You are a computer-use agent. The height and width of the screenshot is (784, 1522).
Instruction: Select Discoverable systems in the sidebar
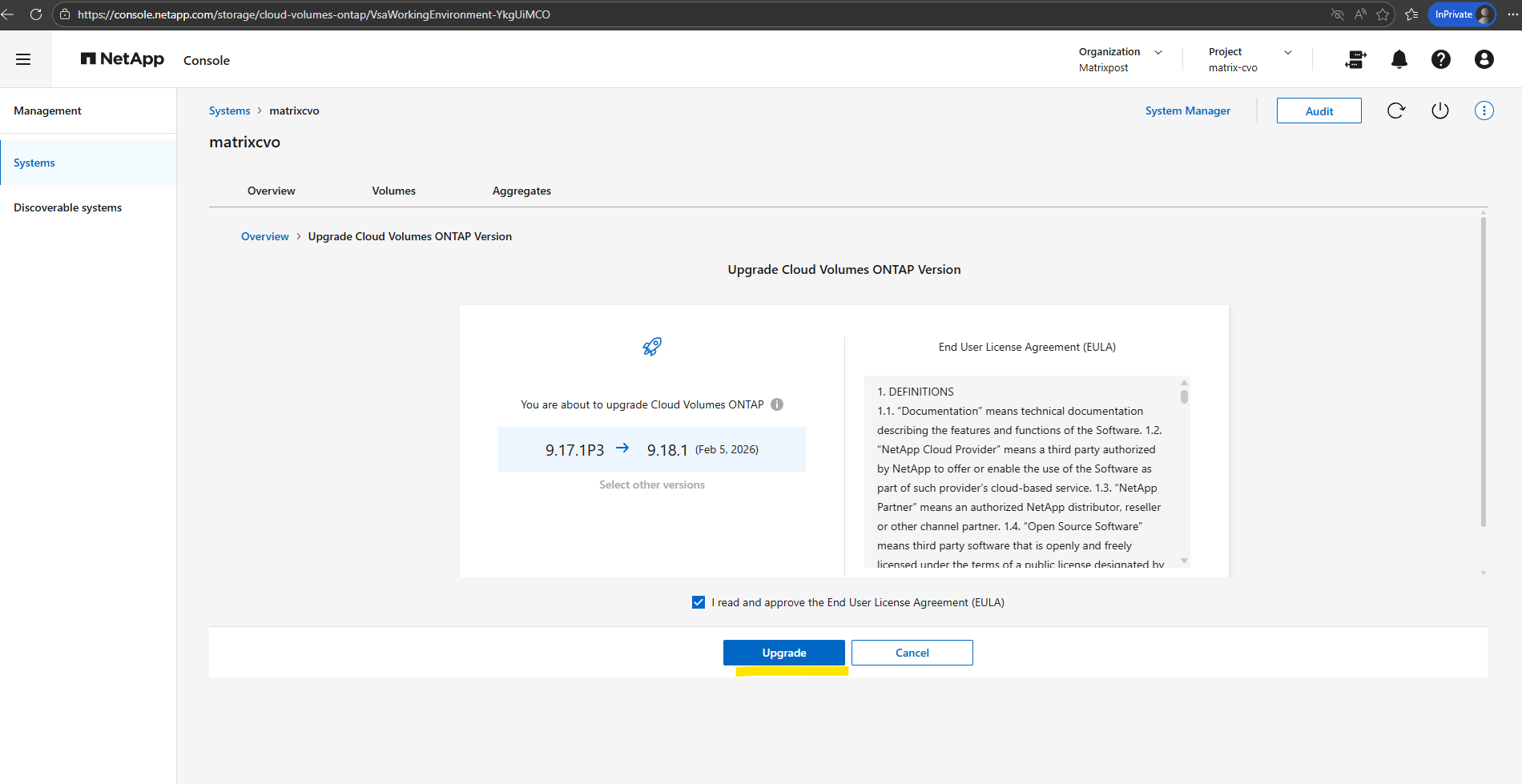(x=68, y=207)
